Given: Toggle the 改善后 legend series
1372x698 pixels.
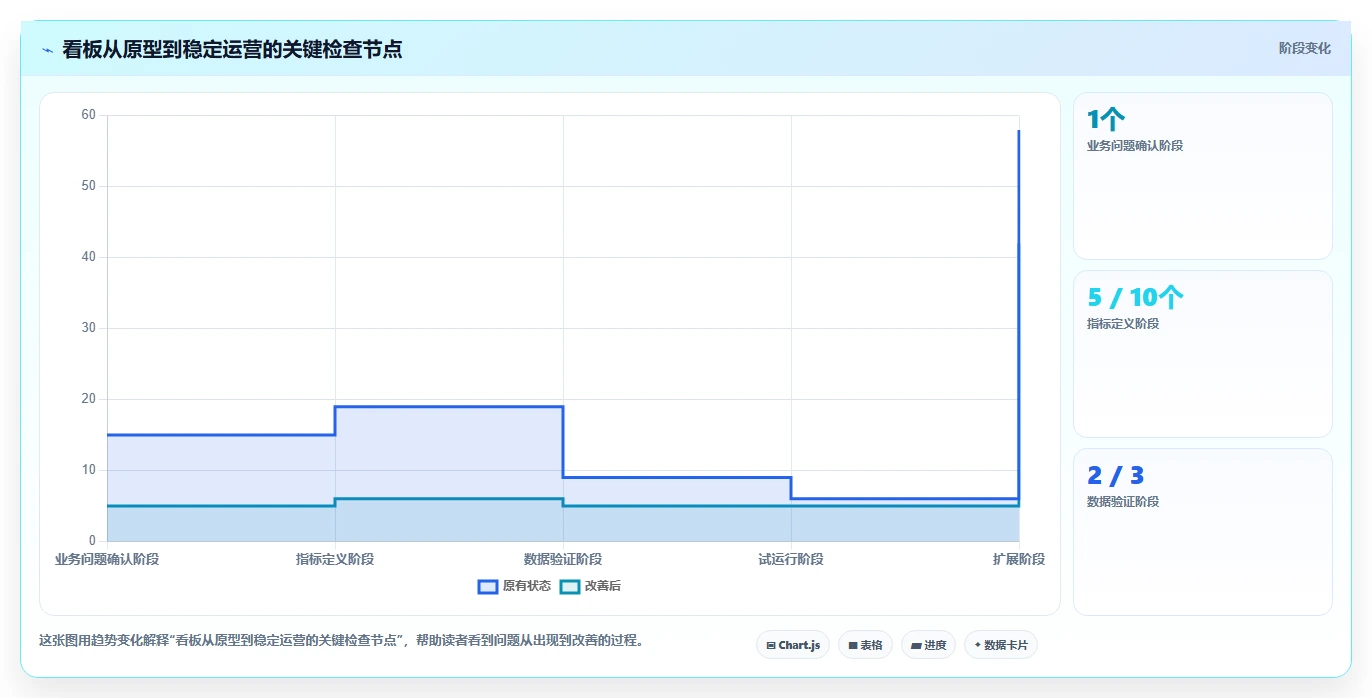Looking at the screenshot, I should click(x=590, y=586).
